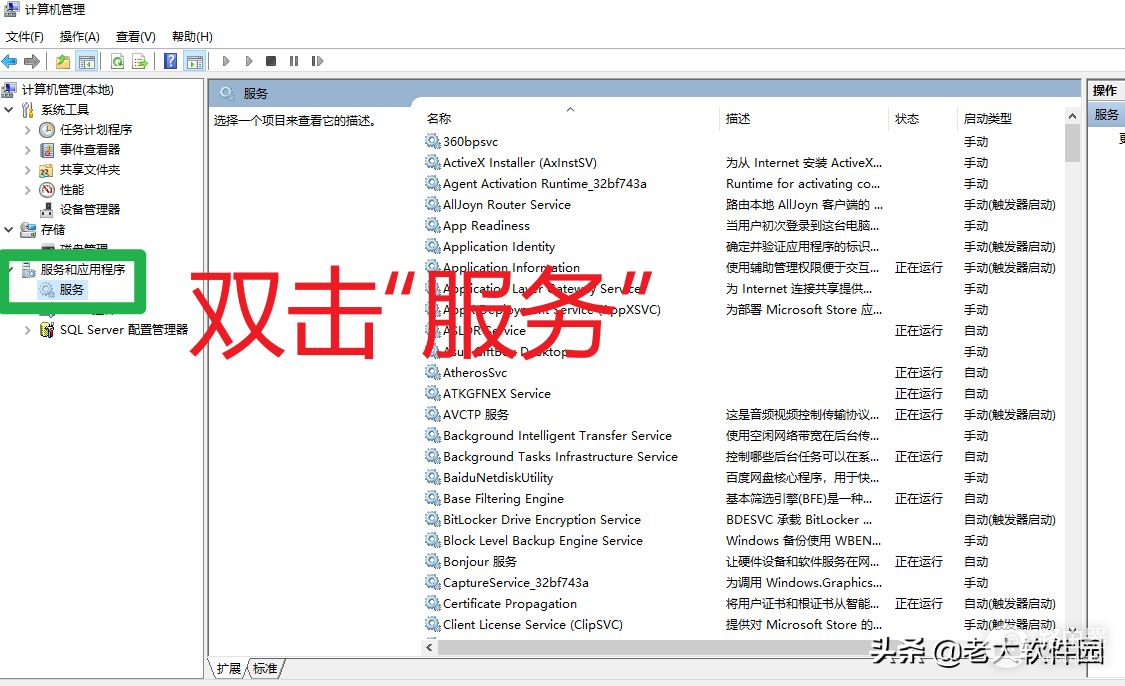Screen dimensions: 1125x686
Task: Switch to the 标准 tab
Action: (x=265, y=668)
